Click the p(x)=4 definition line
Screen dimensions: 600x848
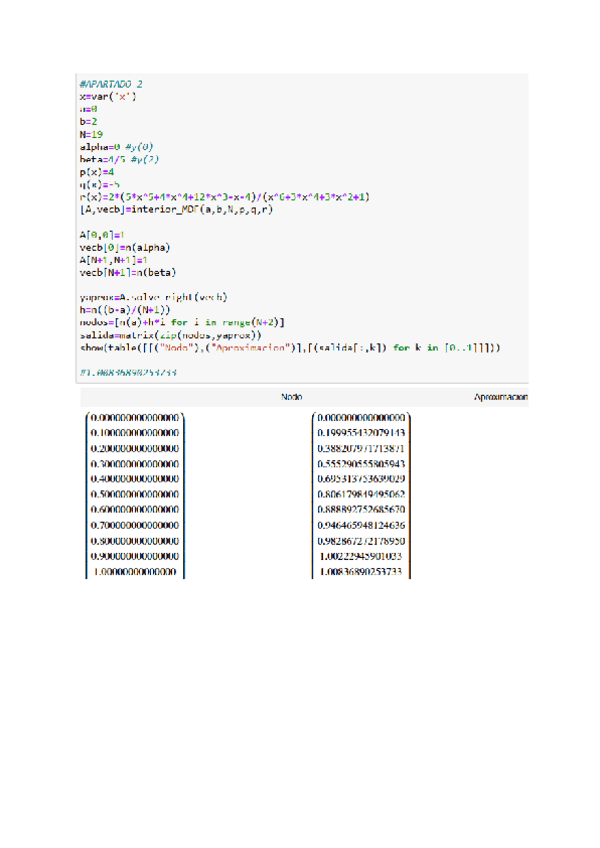point(96,171)
